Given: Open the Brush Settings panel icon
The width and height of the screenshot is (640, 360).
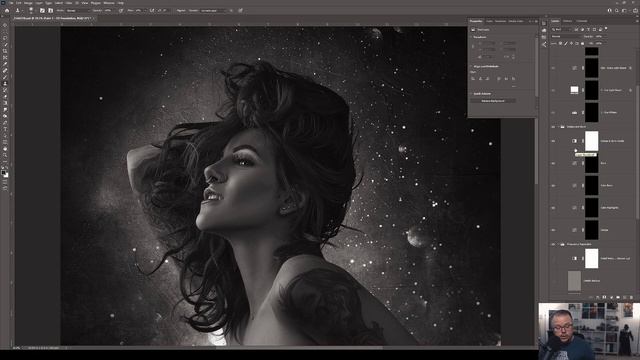Looking at the screenshot, I should tap(42, 10).
